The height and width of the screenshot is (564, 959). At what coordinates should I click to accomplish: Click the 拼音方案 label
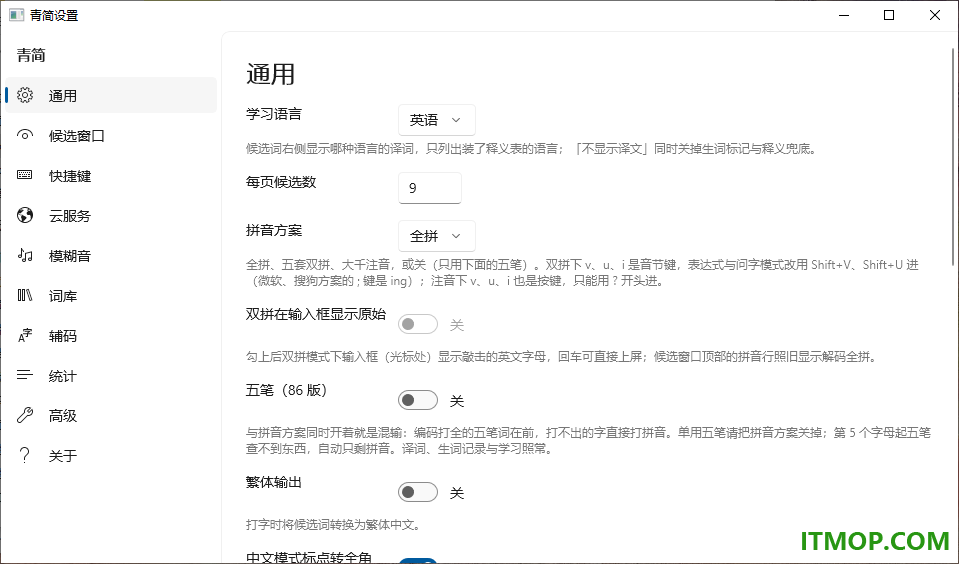click(x=273, y=230)
